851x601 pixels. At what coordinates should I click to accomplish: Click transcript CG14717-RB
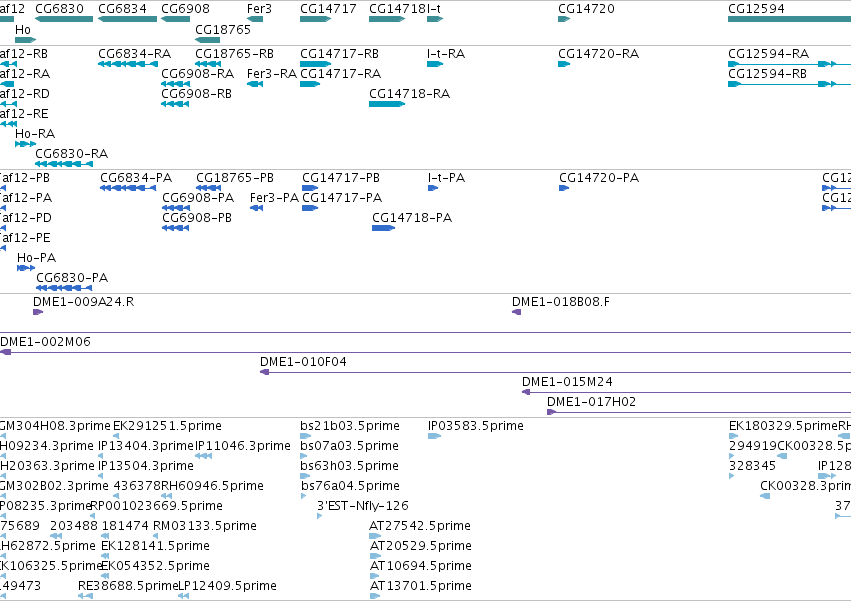tap(315, 64)
